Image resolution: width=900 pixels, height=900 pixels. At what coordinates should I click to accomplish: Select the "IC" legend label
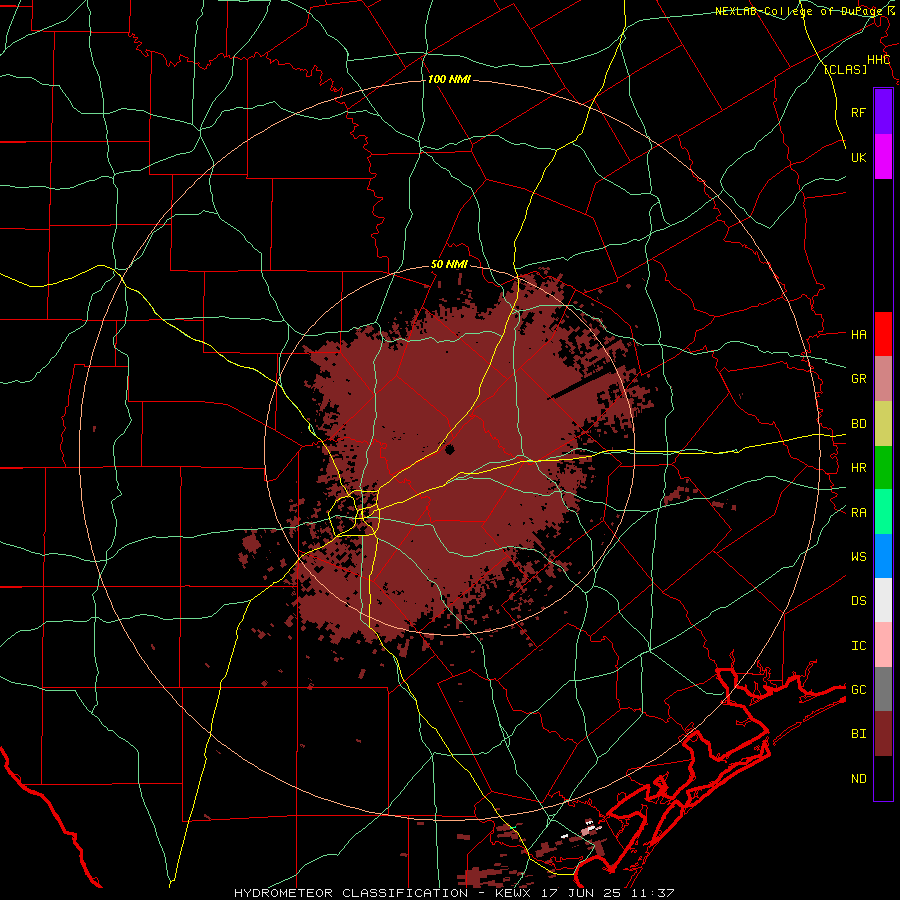click(x=858, y=646)
